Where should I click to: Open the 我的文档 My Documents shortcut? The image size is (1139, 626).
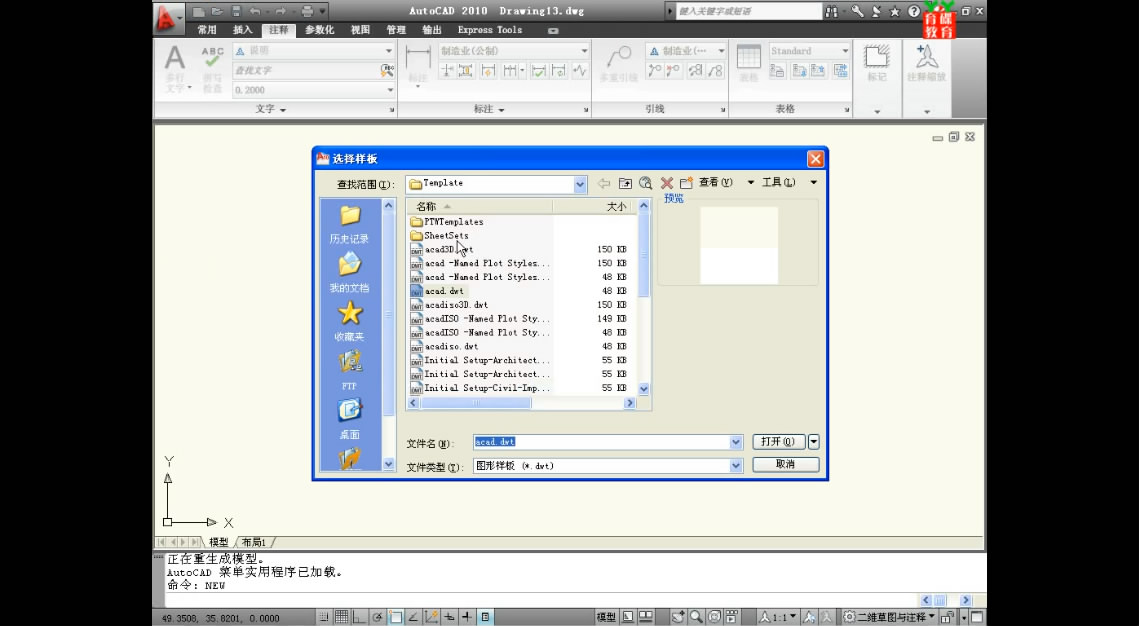349,272
